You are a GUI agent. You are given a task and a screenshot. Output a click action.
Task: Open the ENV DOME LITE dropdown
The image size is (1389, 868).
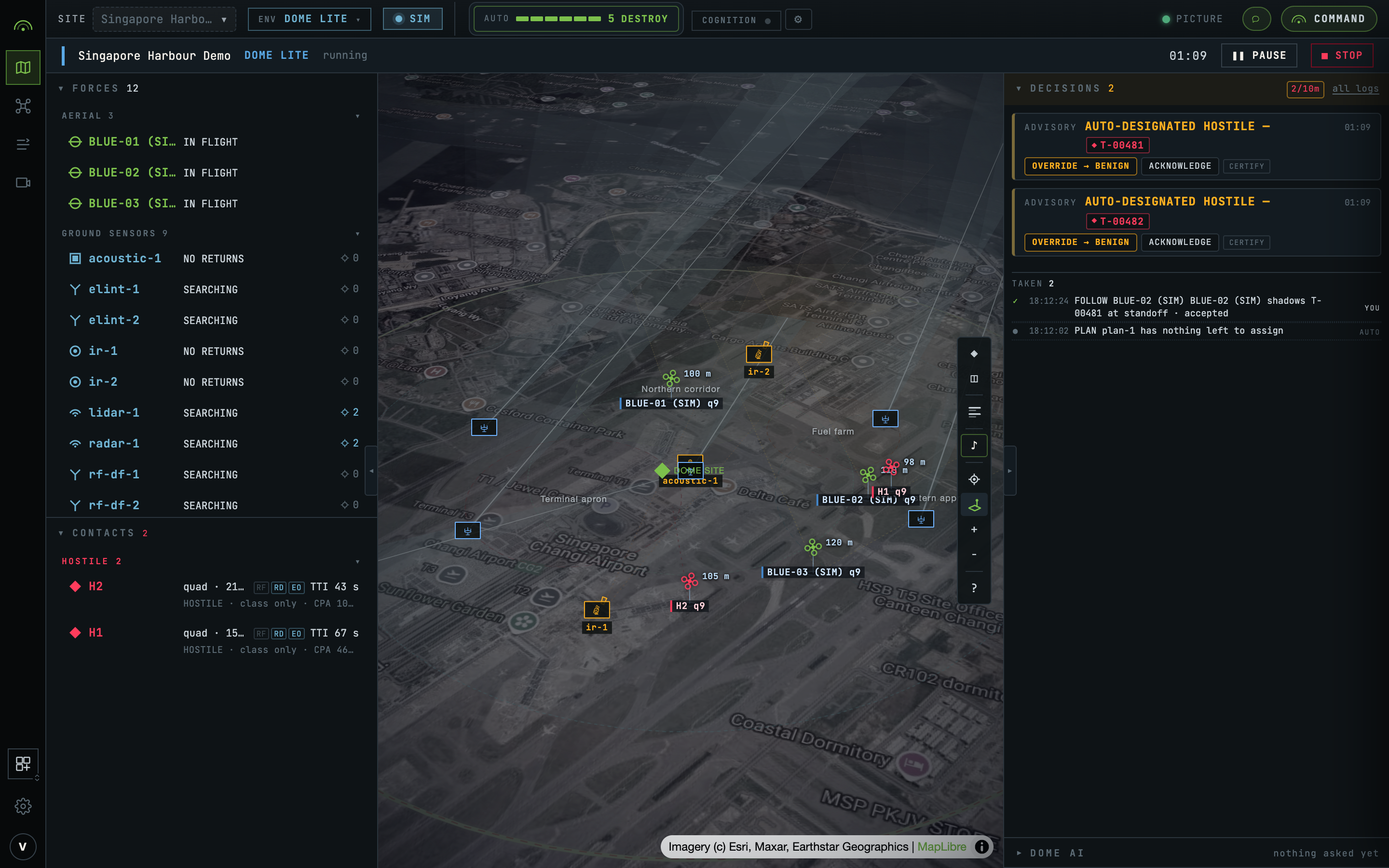click(x=309, y=19)
